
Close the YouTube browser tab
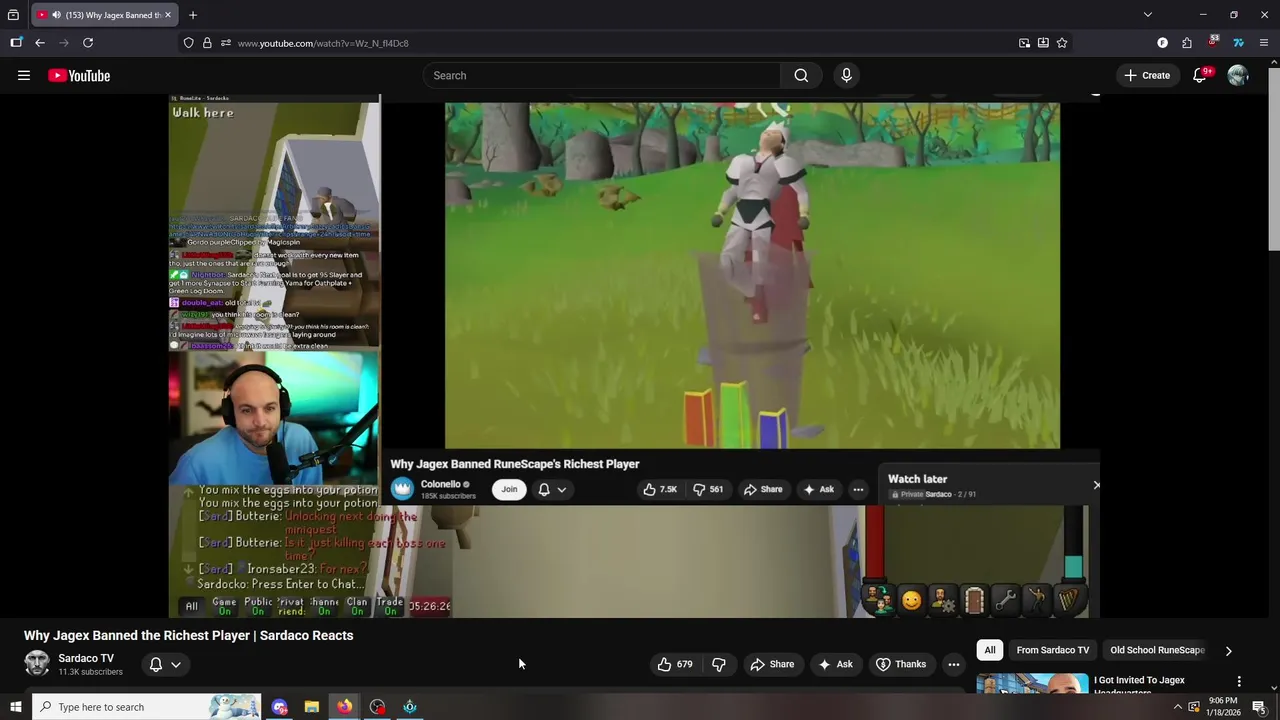168,15
